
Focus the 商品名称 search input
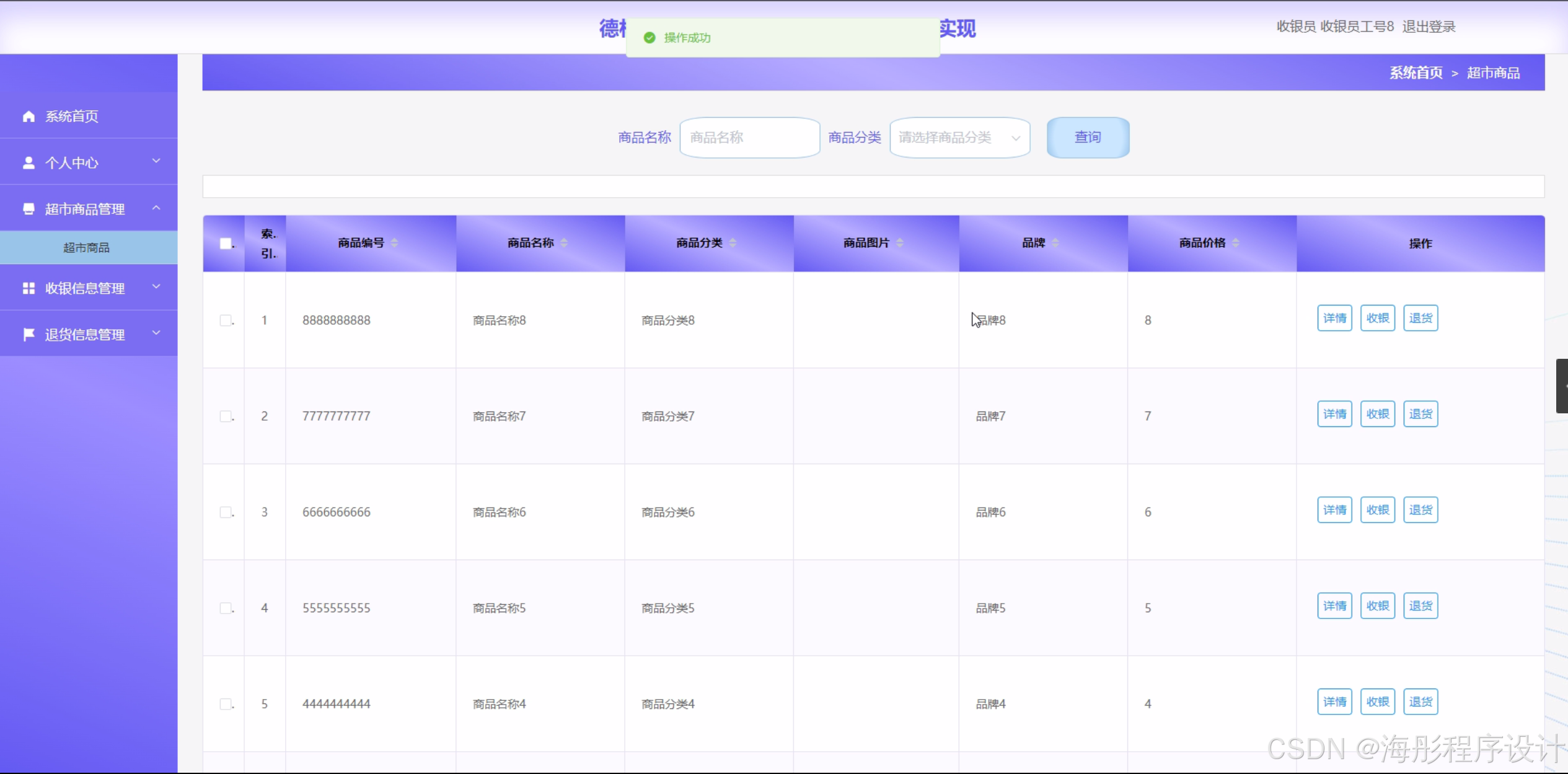[749, 138]
